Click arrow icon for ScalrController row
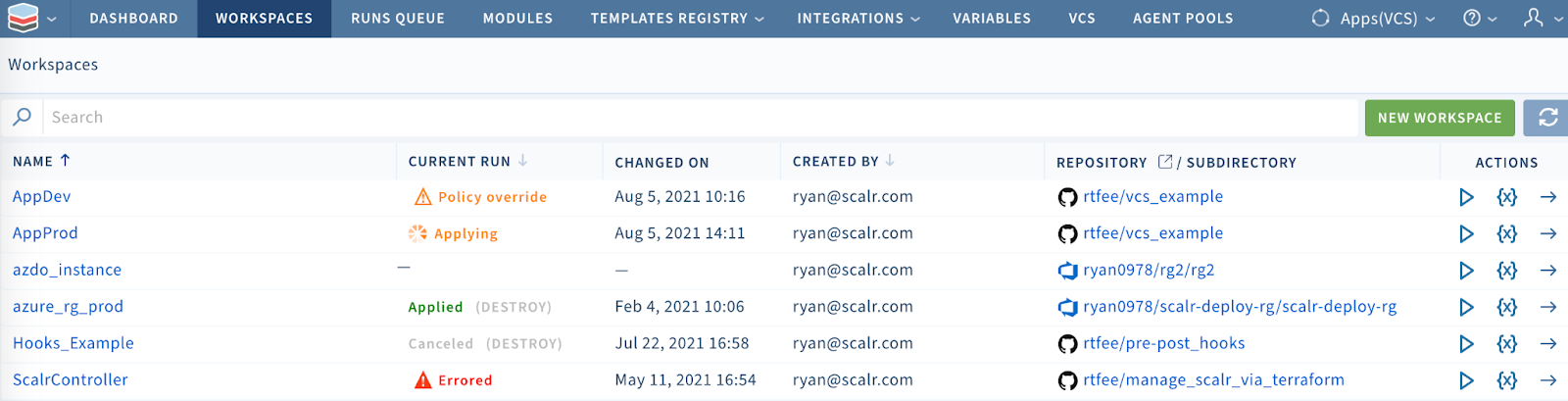This screenshot has height=401, width=1568. point(1548,380)
